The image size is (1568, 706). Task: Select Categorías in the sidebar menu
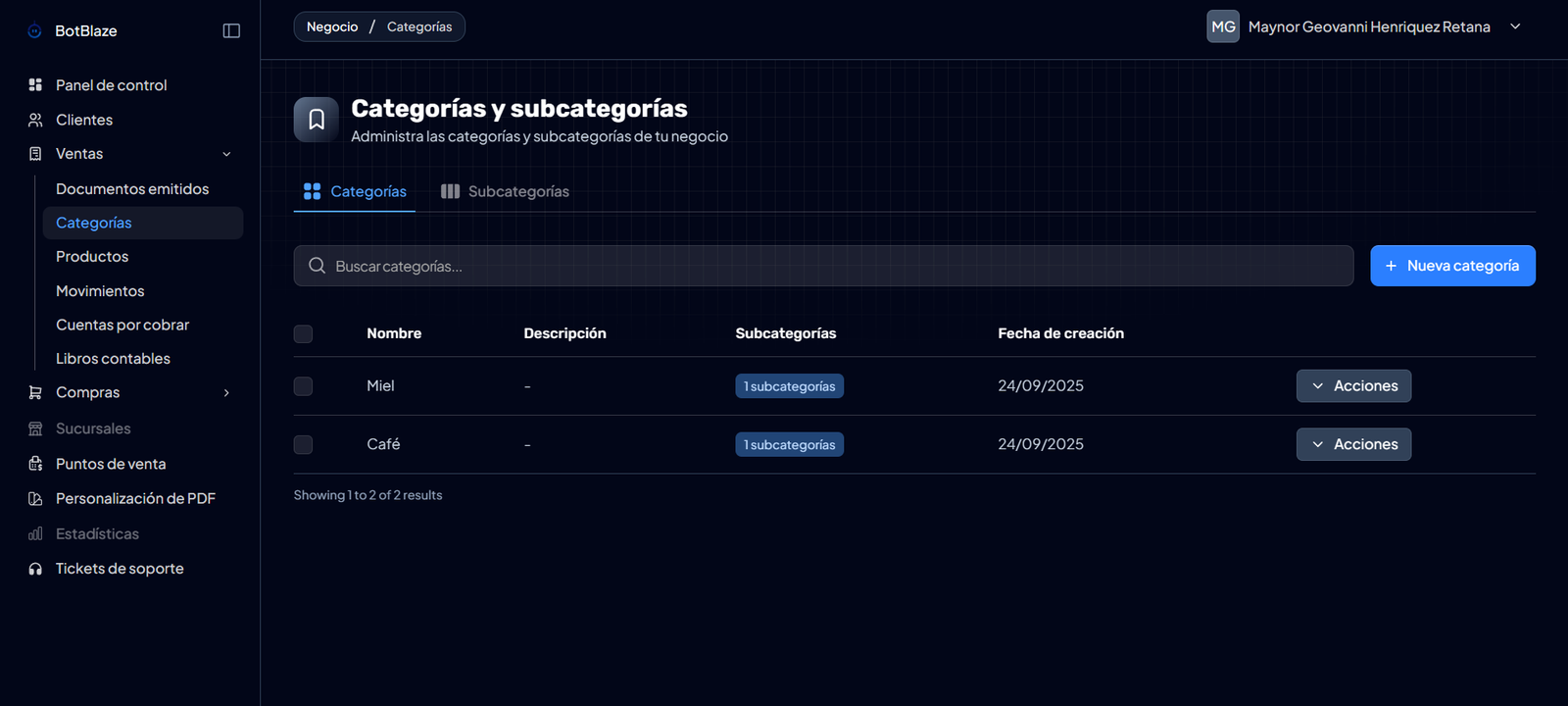(143, 223)
